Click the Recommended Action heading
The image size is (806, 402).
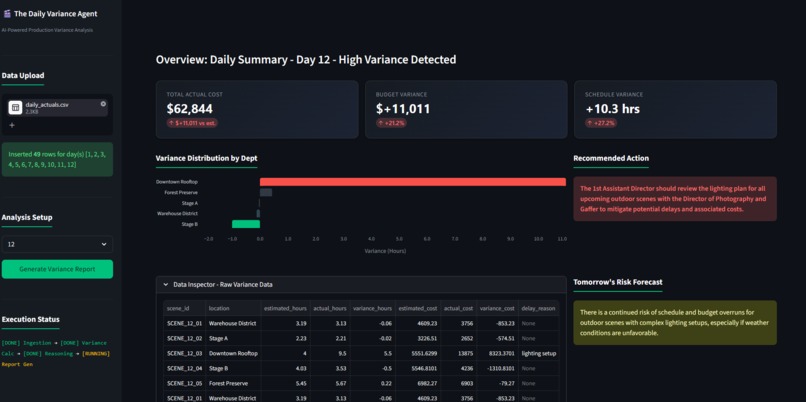[x=611, y=158]
